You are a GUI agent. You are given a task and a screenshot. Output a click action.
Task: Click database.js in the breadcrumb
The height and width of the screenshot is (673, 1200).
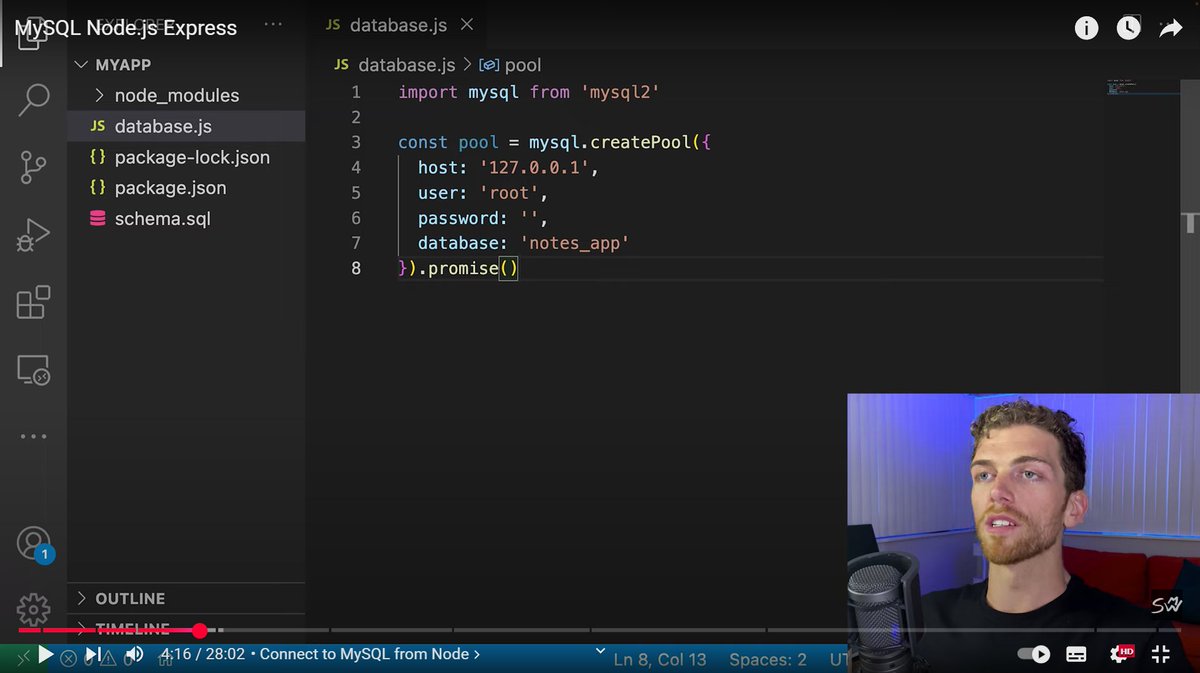pyautogui.click(x=406, y=65)
